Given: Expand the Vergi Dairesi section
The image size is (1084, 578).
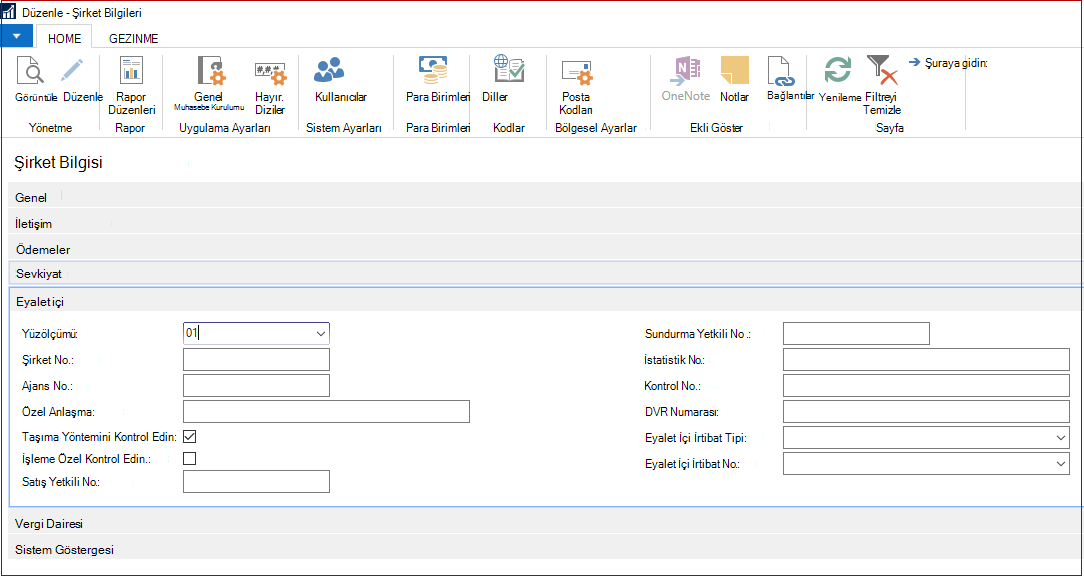Looking at the screenshot, I should (x=546, y=523).
